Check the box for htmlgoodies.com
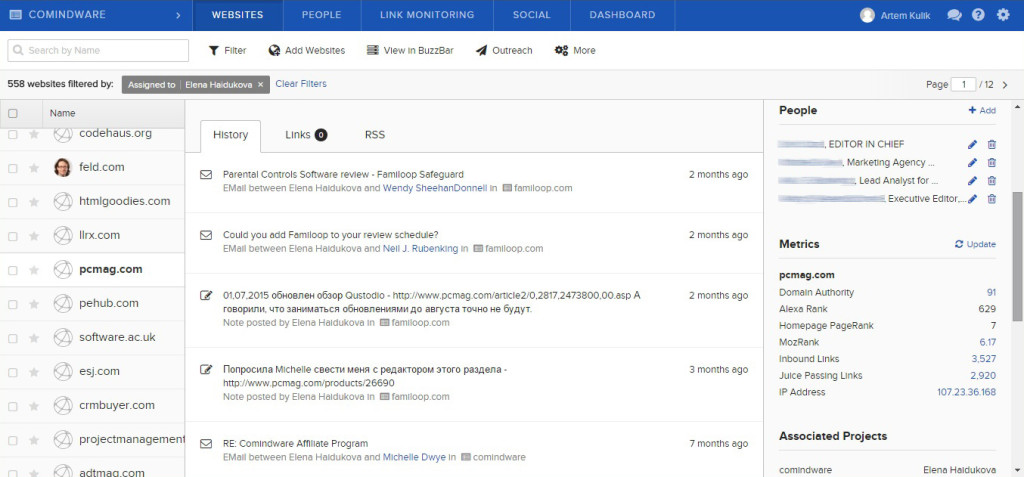 click(x=13, y=201)
